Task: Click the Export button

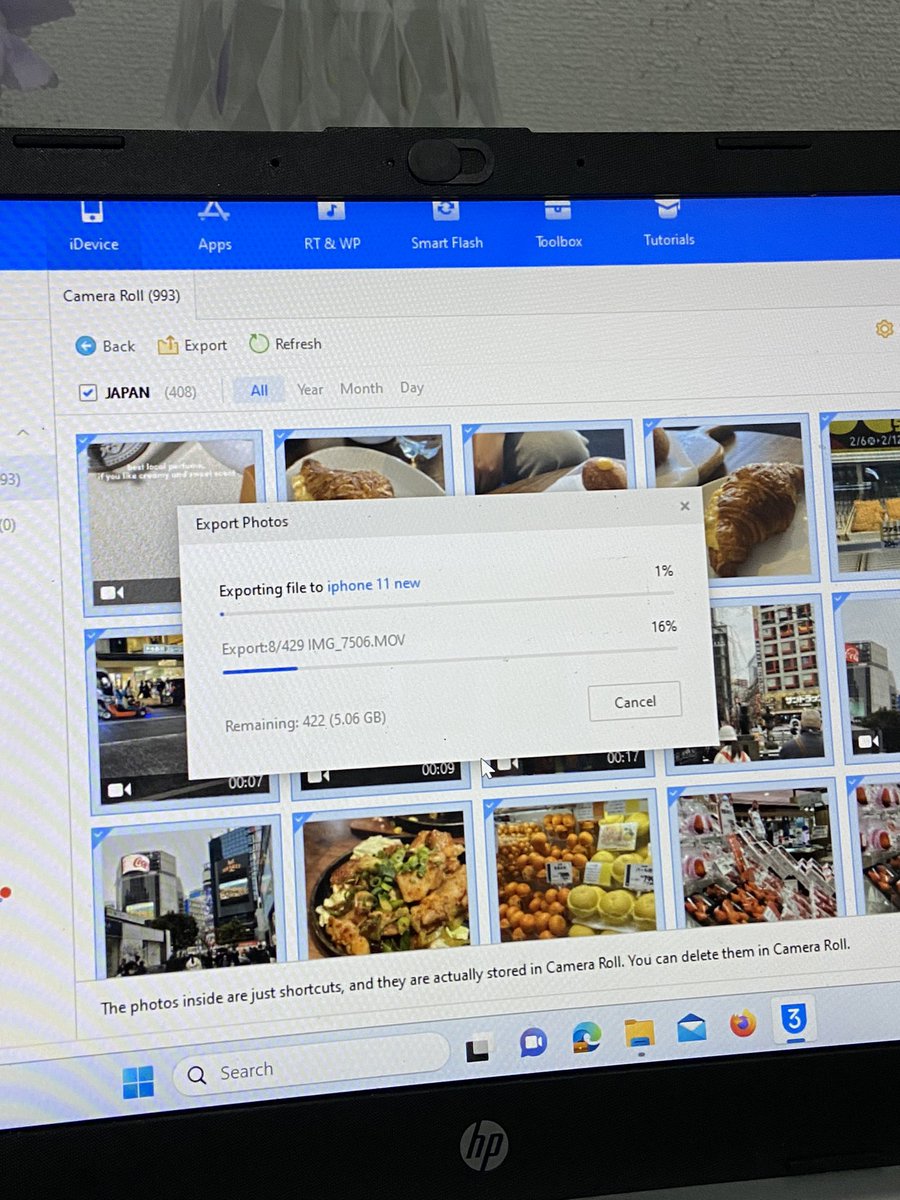Action: click(x=192, y=345)
